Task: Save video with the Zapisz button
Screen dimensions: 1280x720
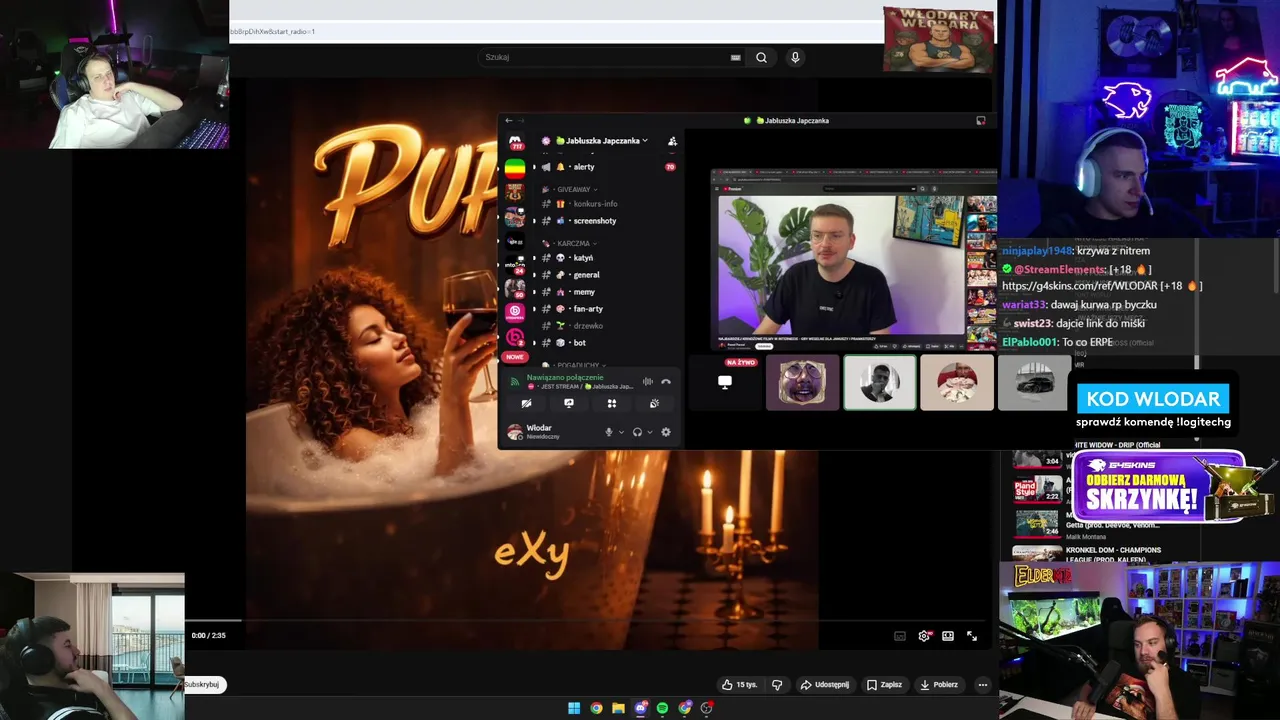Action: [x=884, y=685]
